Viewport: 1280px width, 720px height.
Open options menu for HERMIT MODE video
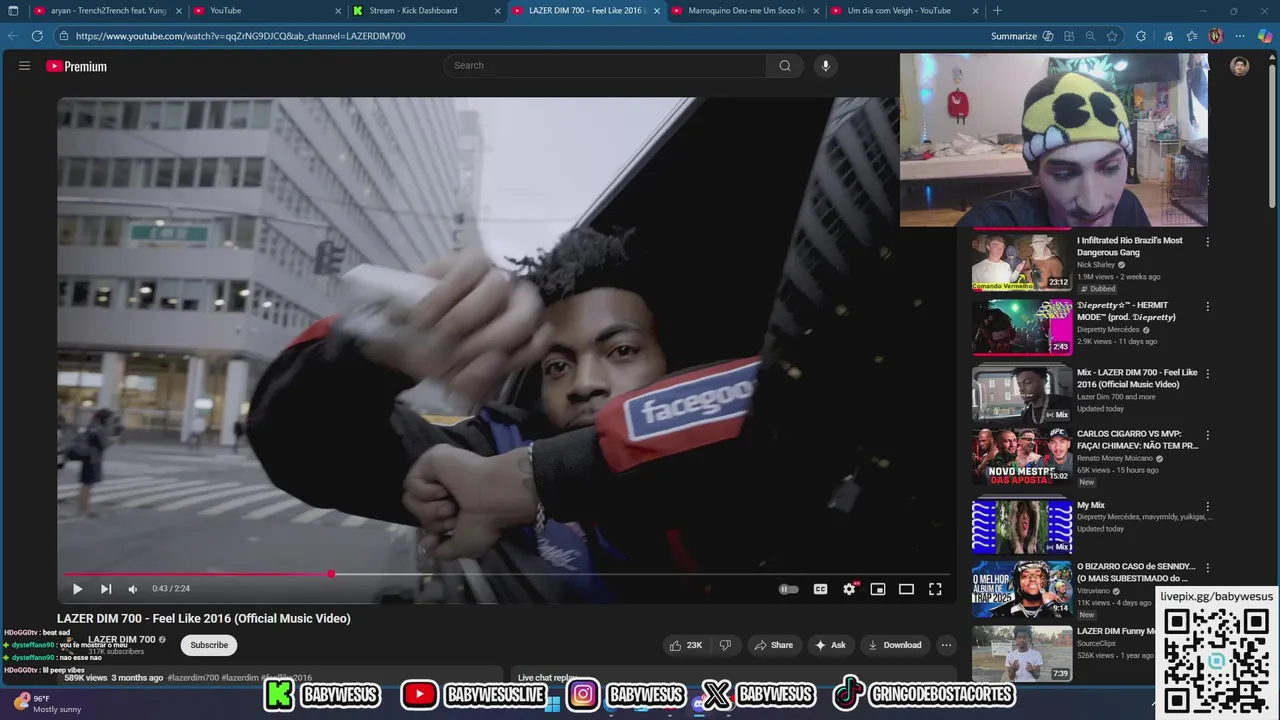[x=1207, y=307]
